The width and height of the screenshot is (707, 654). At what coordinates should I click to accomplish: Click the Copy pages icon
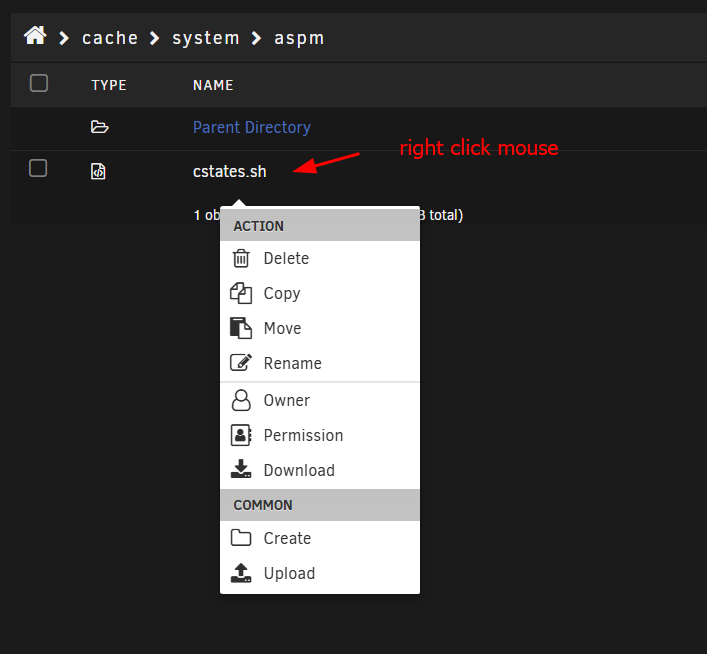coord(241,293)
